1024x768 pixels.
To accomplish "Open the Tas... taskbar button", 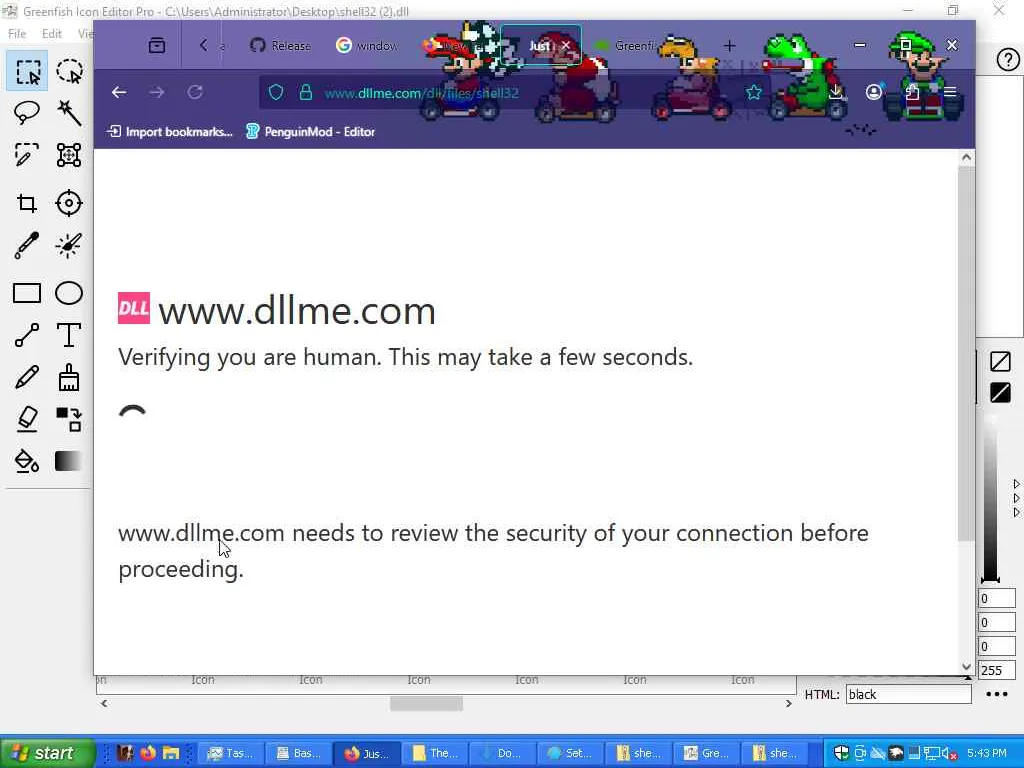I will pos(231,753).
